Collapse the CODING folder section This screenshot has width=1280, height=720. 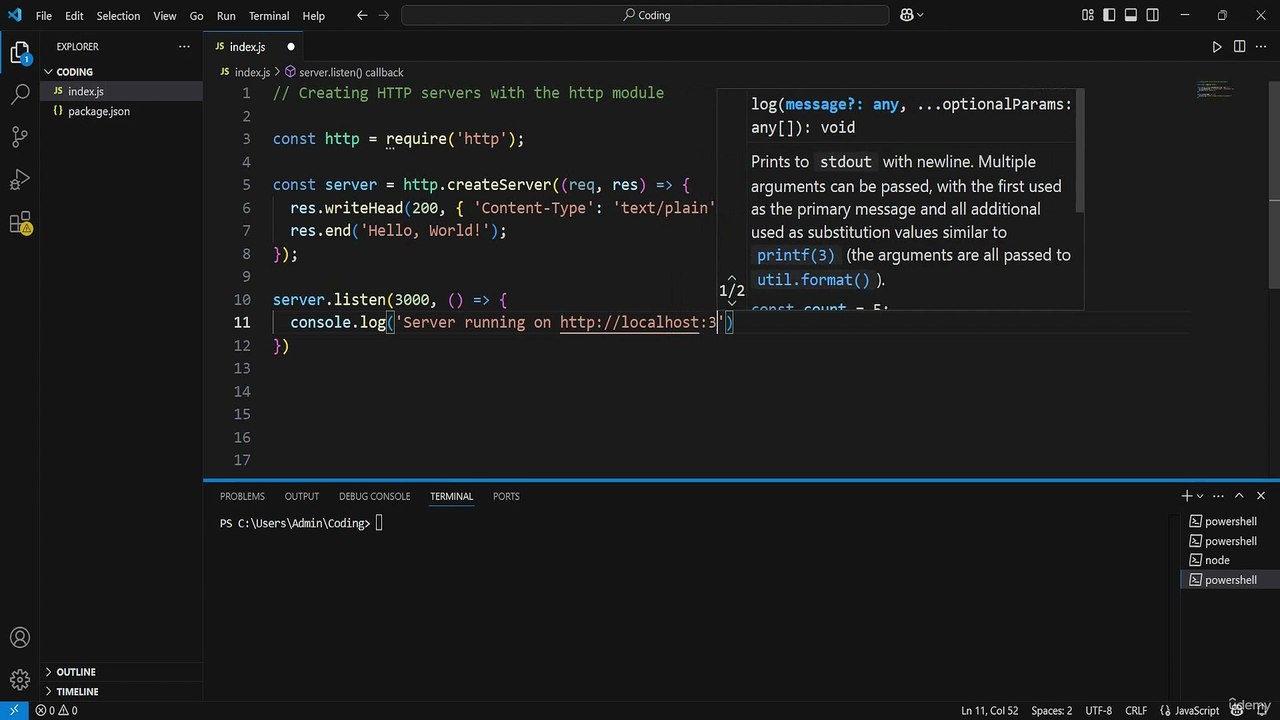coord(121,72)
